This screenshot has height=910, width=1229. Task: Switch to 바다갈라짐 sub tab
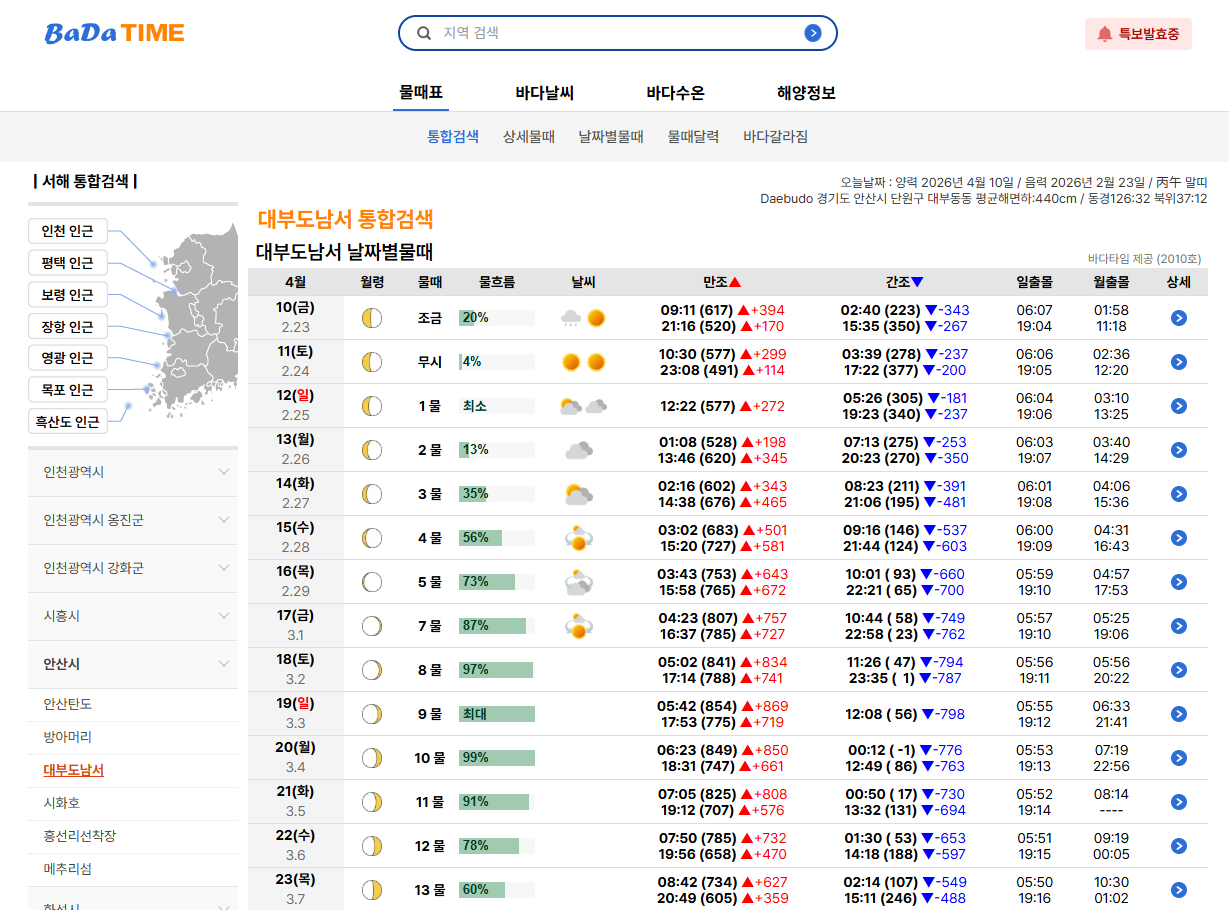click(775, 137)
